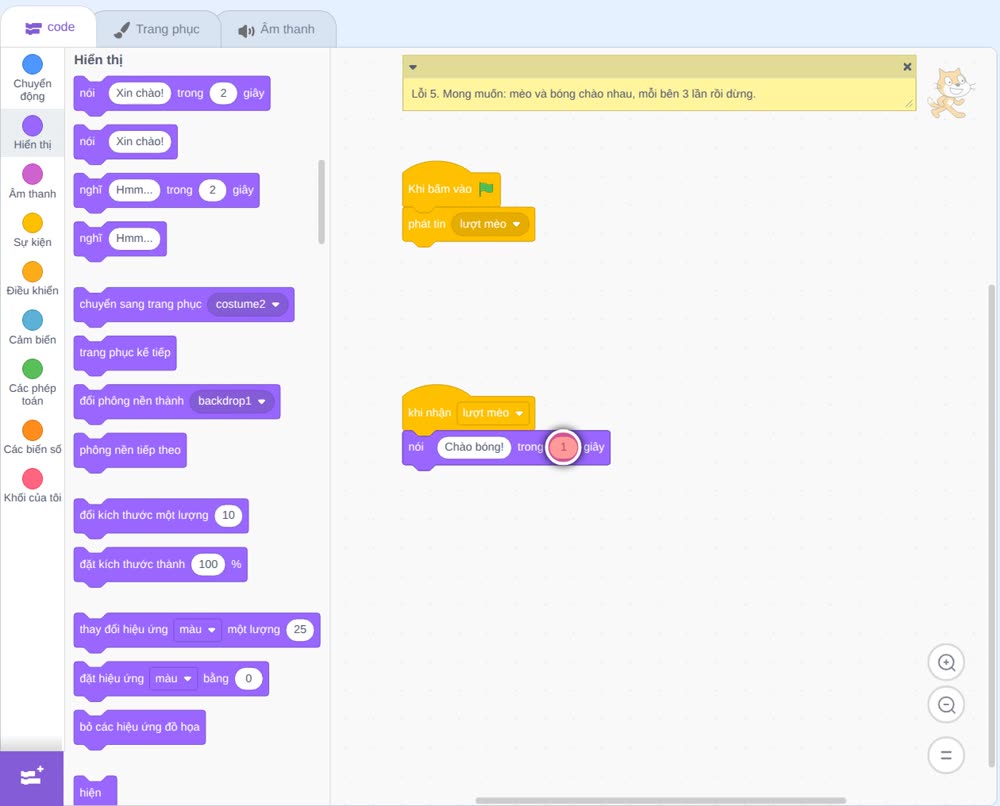The width and height of the screenshot is (1000, 806).
Task: Open the Âm thanh block category
Action: point(33,182)
